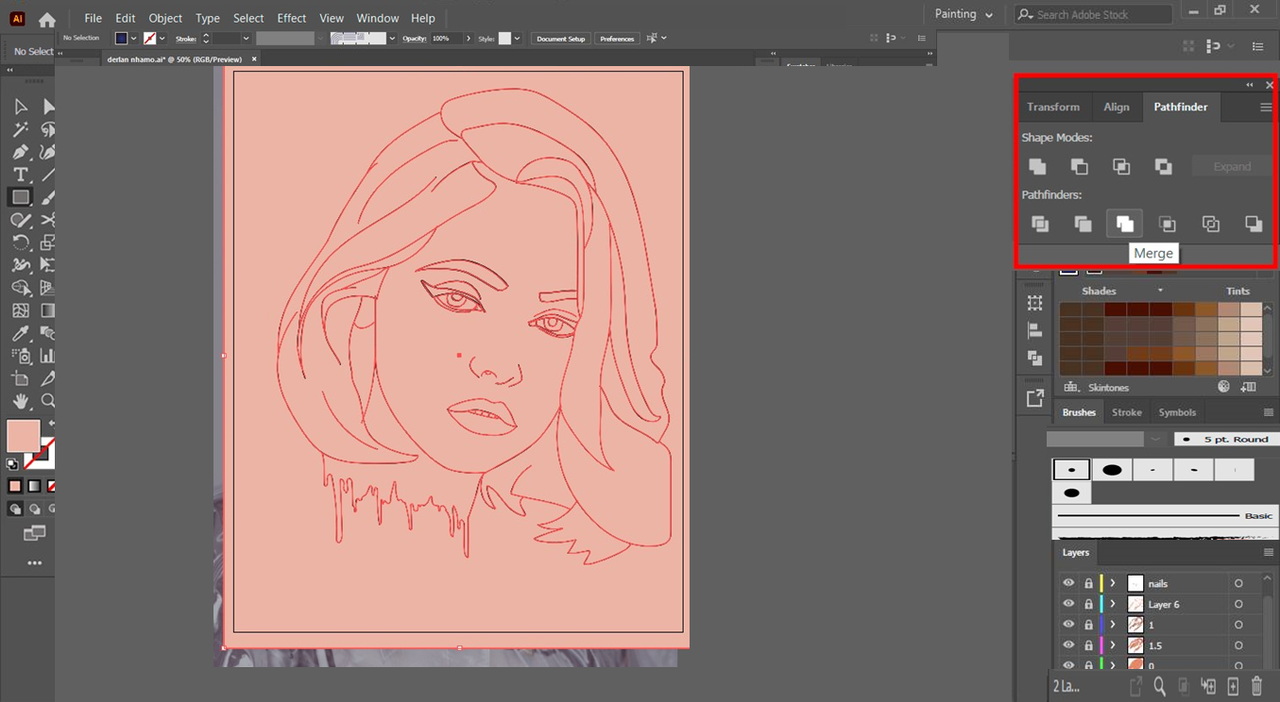Hide the nails layer
Image resolution: width=1280 pixels, height=702 pixels.
1068,583
